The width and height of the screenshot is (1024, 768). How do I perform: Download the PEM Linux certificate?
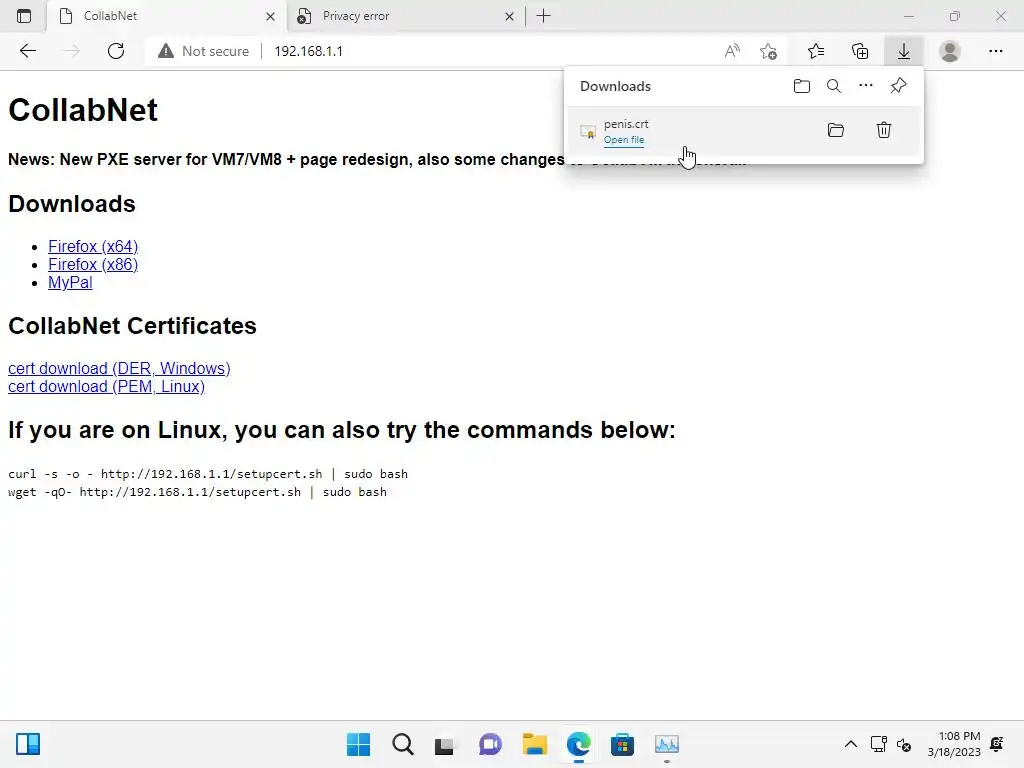[106, 387]
